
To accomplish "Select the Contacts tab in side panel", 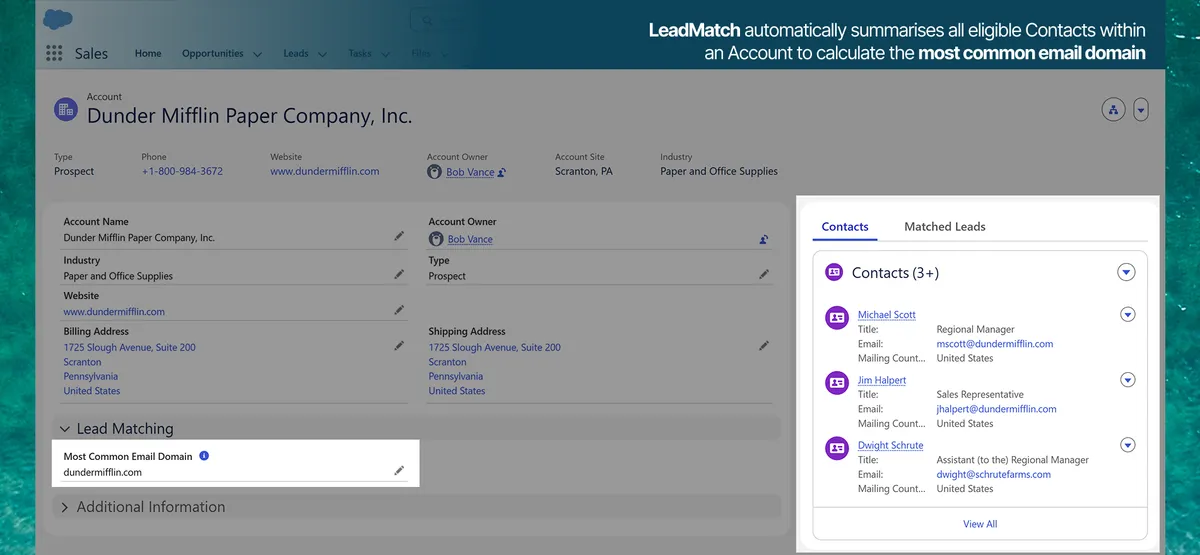I will coord(845,227).
